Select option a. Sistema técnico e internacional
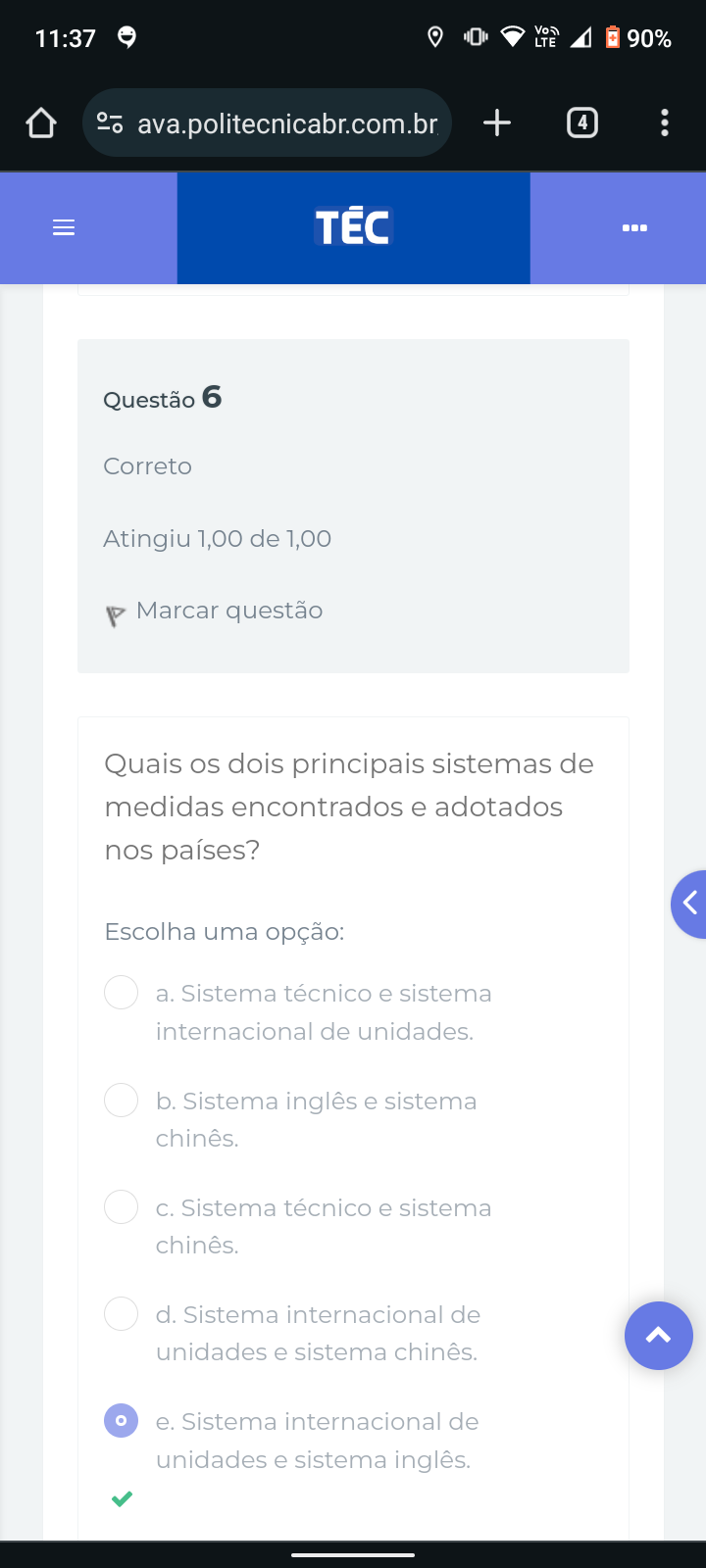 [x=121, y=992]
